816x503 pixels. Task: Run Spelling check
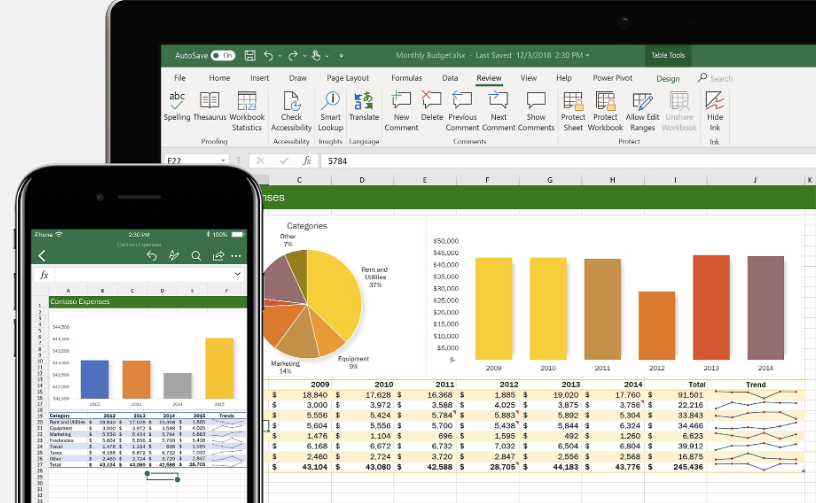(x=177, y=107)
